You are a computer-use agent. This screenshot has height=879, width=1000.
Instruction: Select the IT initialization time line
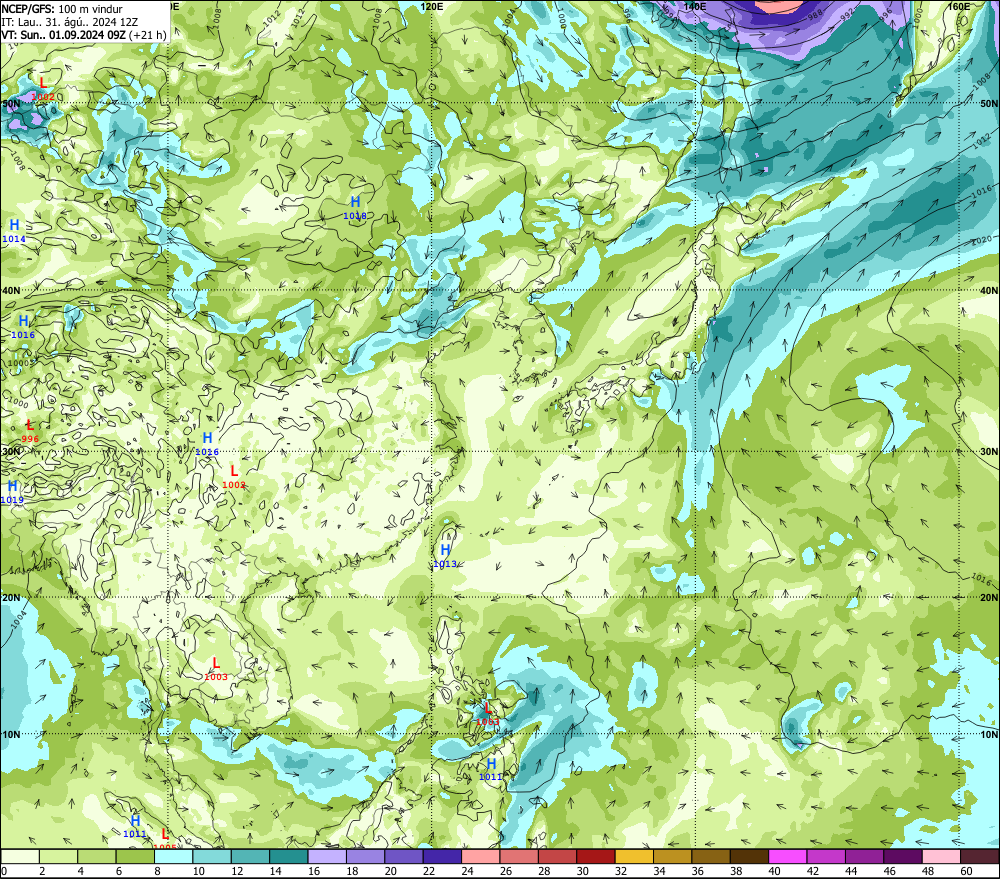[70, 22]
